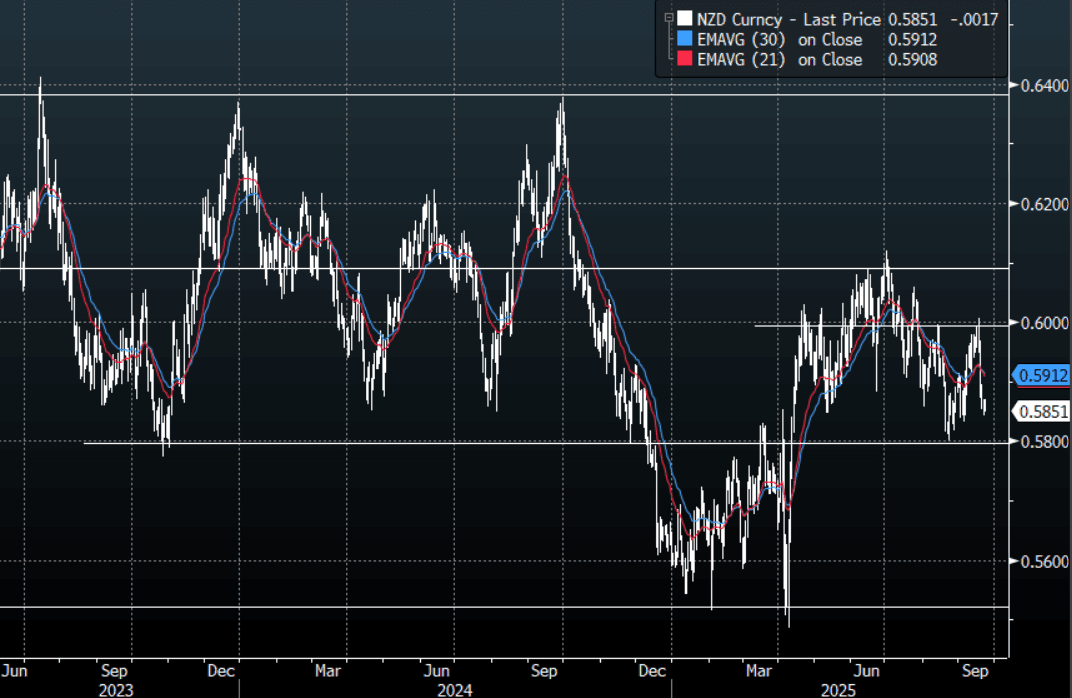Click the 2024 year label on time axis
The image size is (1072, 698).
453,689
